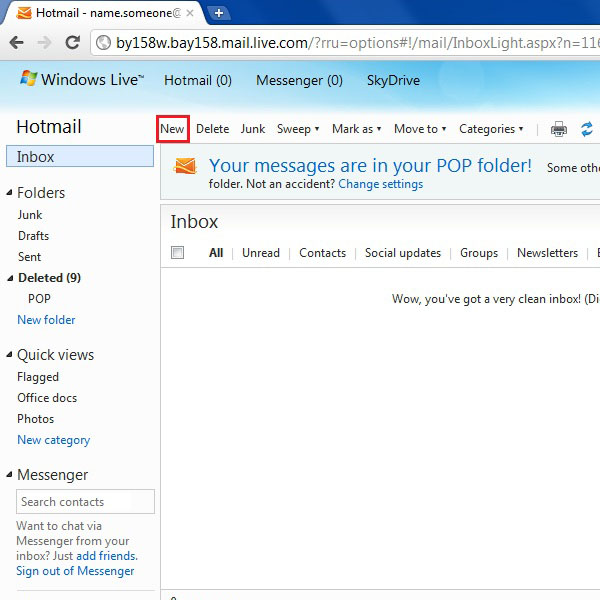The height and width of the screenshot is (600, 600).
Task: Open the Sent folder
Action: 29,257
